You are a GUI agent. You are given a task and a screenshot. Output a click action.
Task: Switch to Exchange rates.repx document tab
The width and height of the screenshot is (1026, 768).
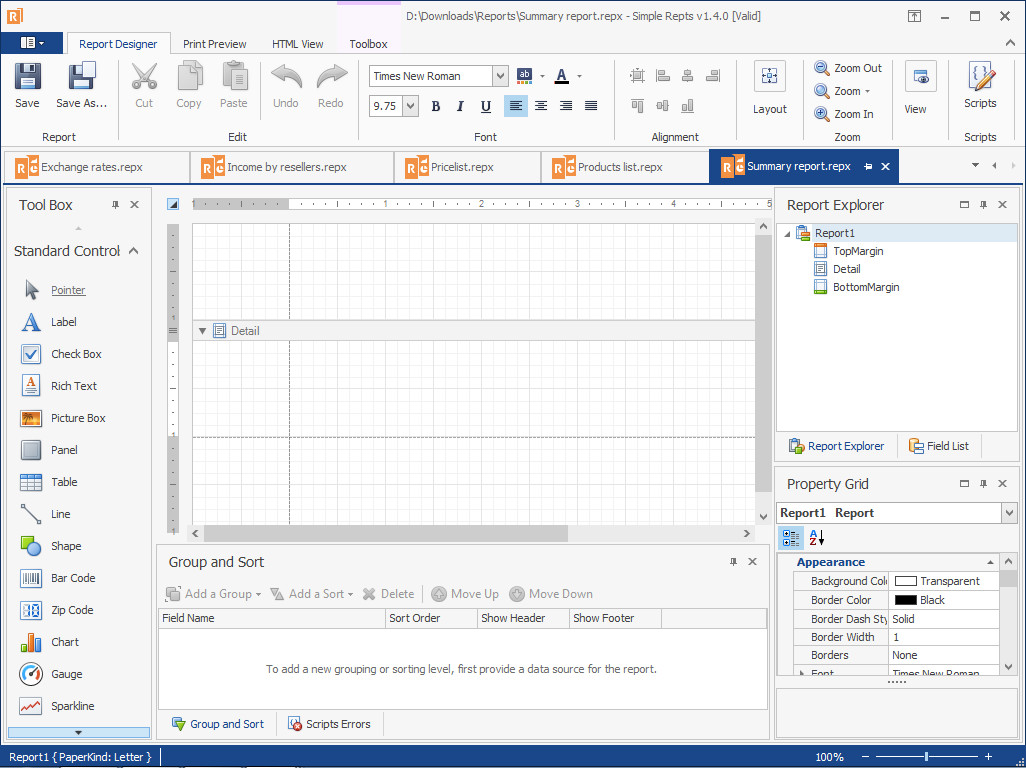pyautogui.click(x=97, y=167)
